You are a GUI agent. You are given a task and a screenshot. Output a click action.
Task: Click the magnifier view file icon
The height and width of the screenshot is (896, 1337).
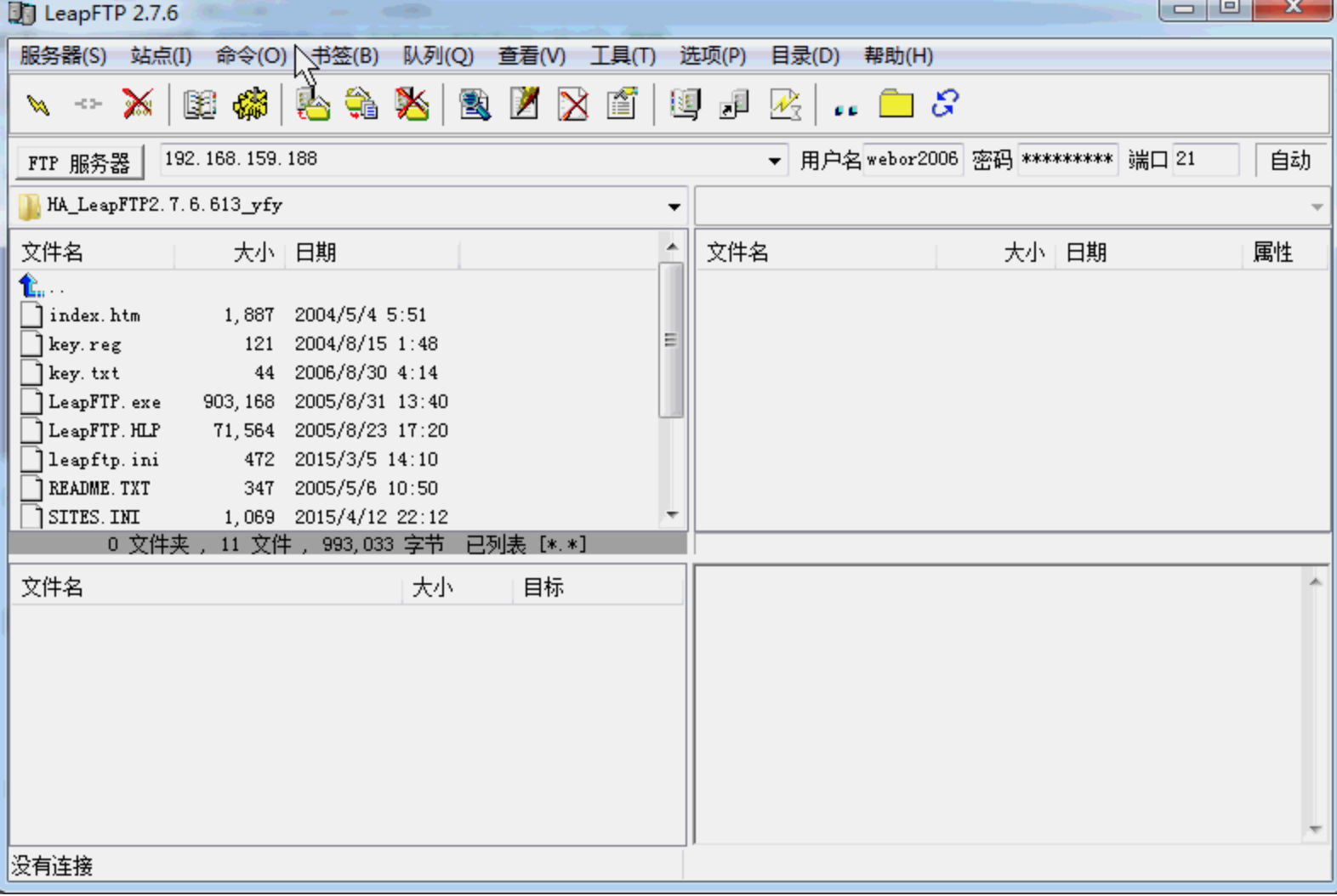click(x=475, y=105)
